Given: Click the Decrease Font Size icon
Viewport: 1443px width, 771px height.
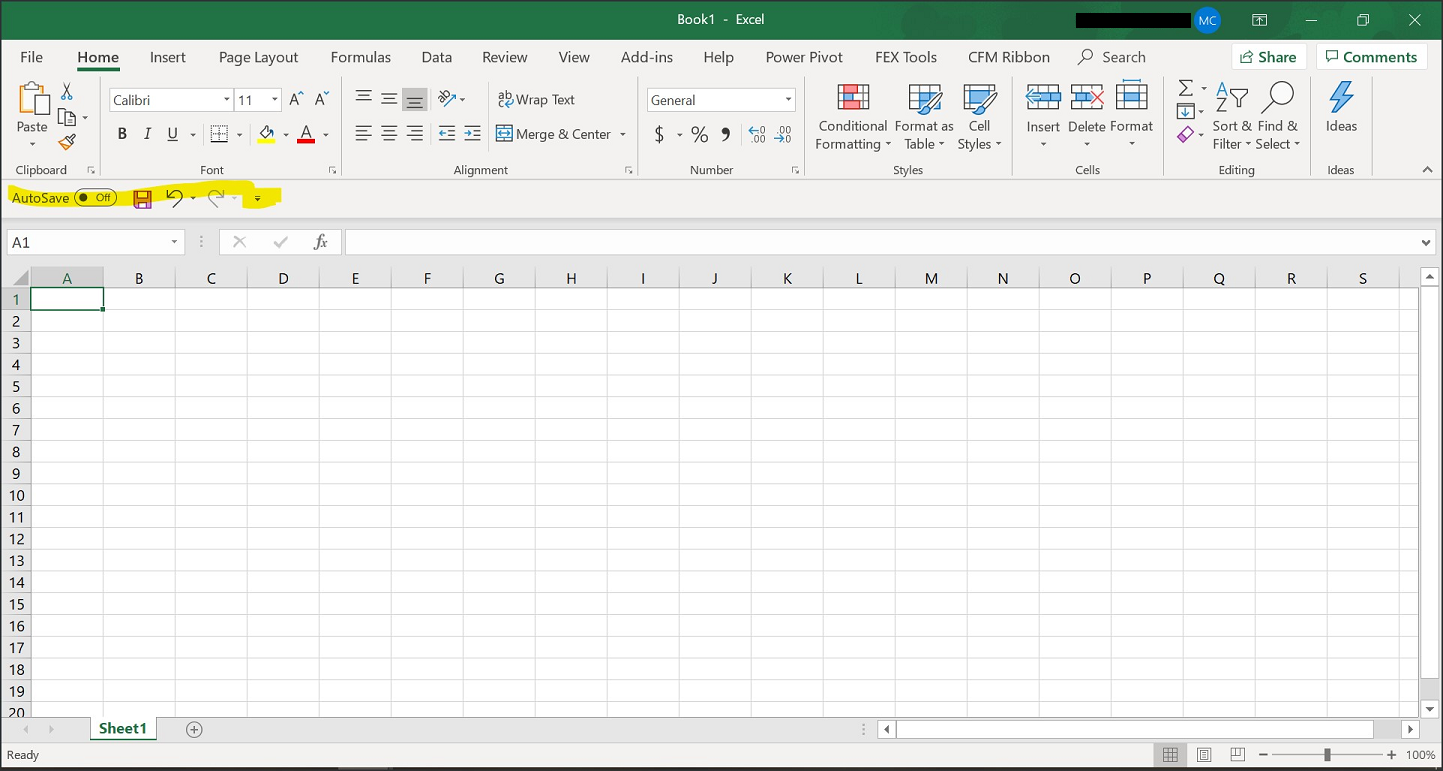Looking at the screenshot, I should 321,99.
